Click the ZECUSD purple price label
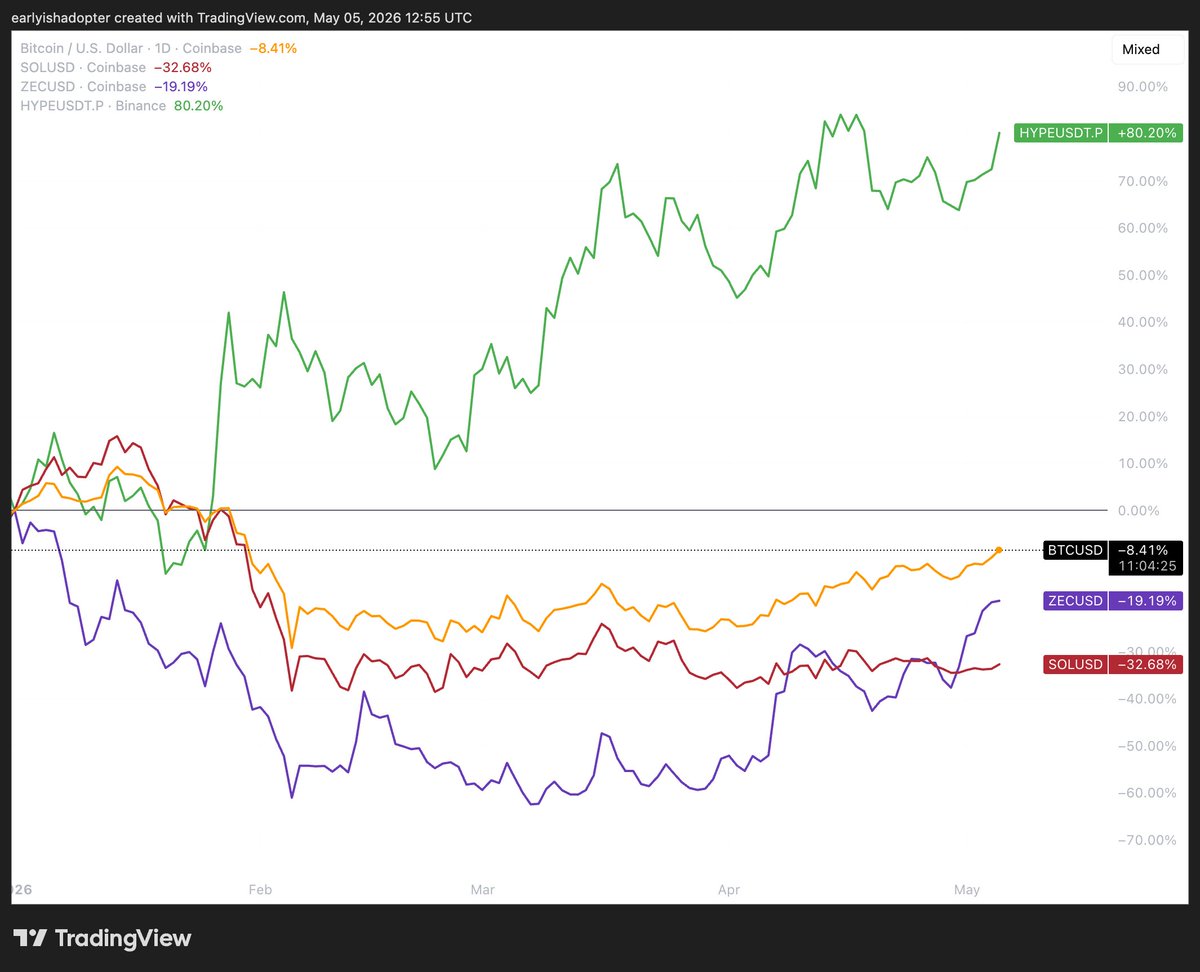The height and width of the screenshot is (972, 1200). (x=1076, y=601)
